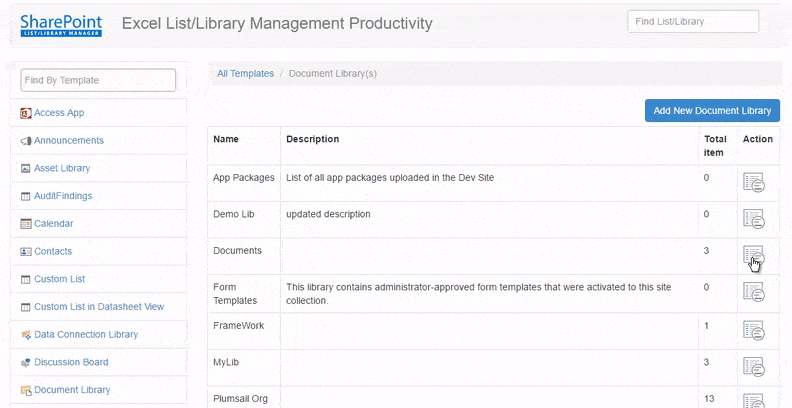Open the Custom List template link
This screenshot has height=408, width=792.
pyautogui.click(x=60, y=279)
